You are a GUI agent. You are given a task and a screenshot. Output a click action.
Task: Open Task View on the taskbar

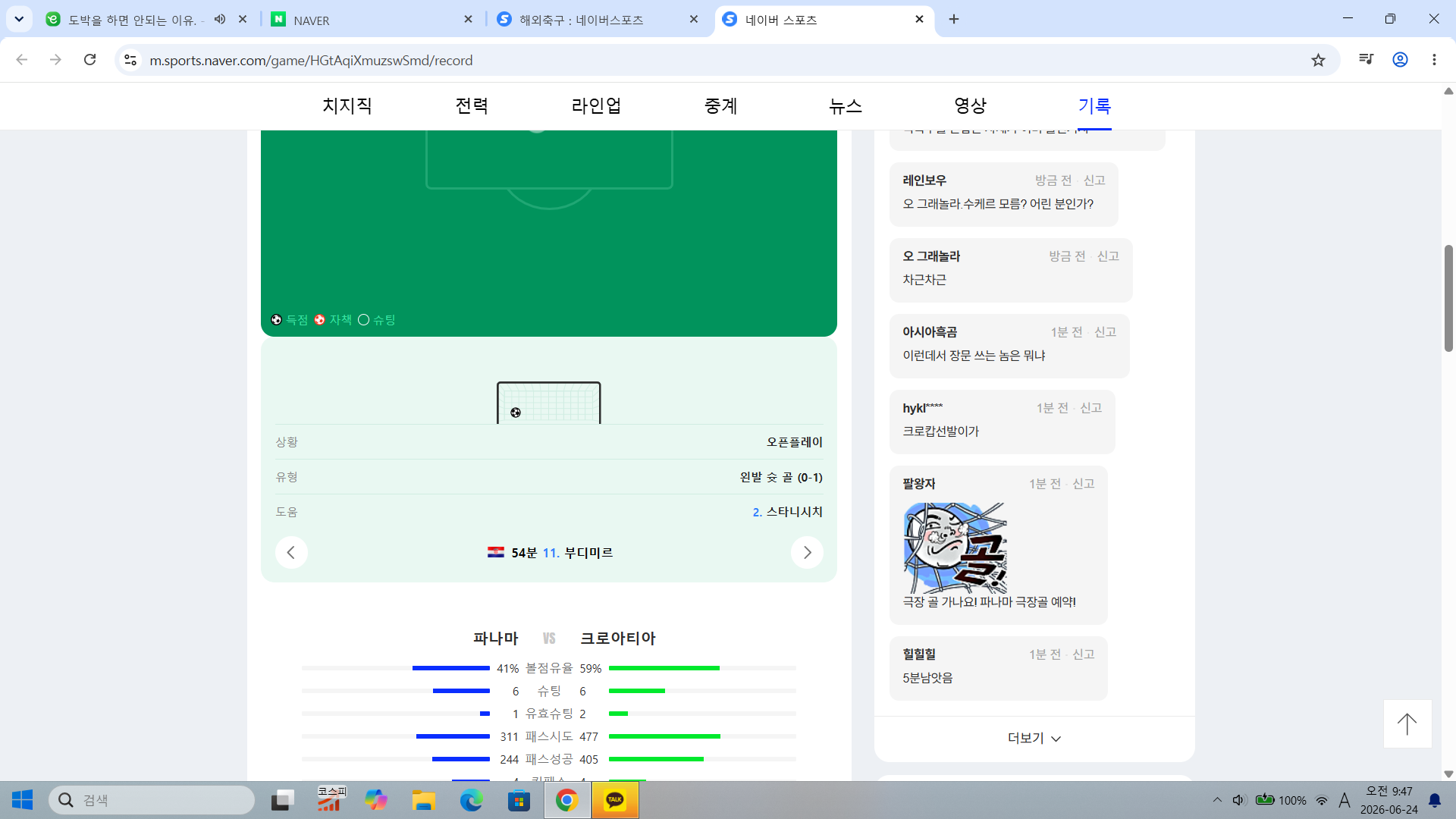(283, 800)
